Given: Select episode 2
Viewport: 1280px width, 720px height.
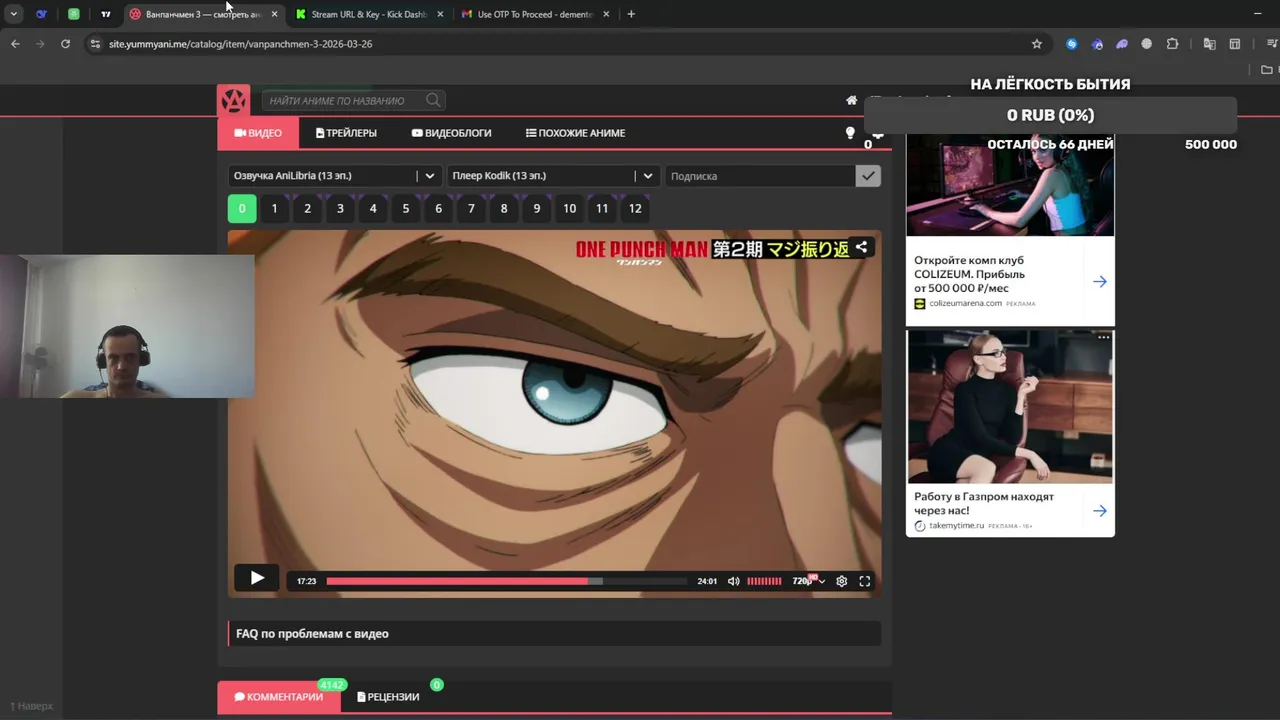Looking at the screenshot, I should tap(307, 208).
